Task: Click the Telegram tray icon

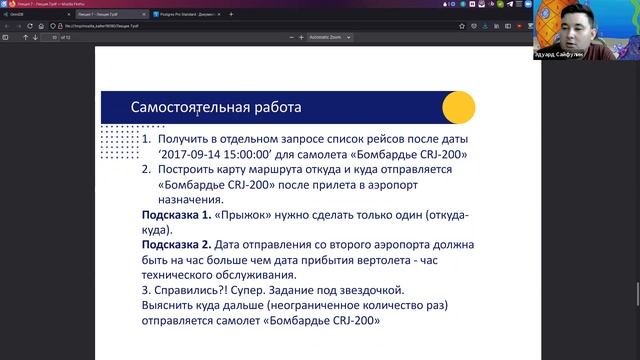Action: point(510,4)
